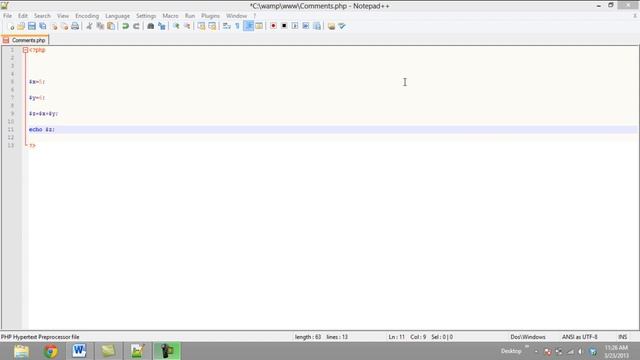Click the <?php opening tag text
640x360 pixels.
pyautogui.click(x=37, y=50)
